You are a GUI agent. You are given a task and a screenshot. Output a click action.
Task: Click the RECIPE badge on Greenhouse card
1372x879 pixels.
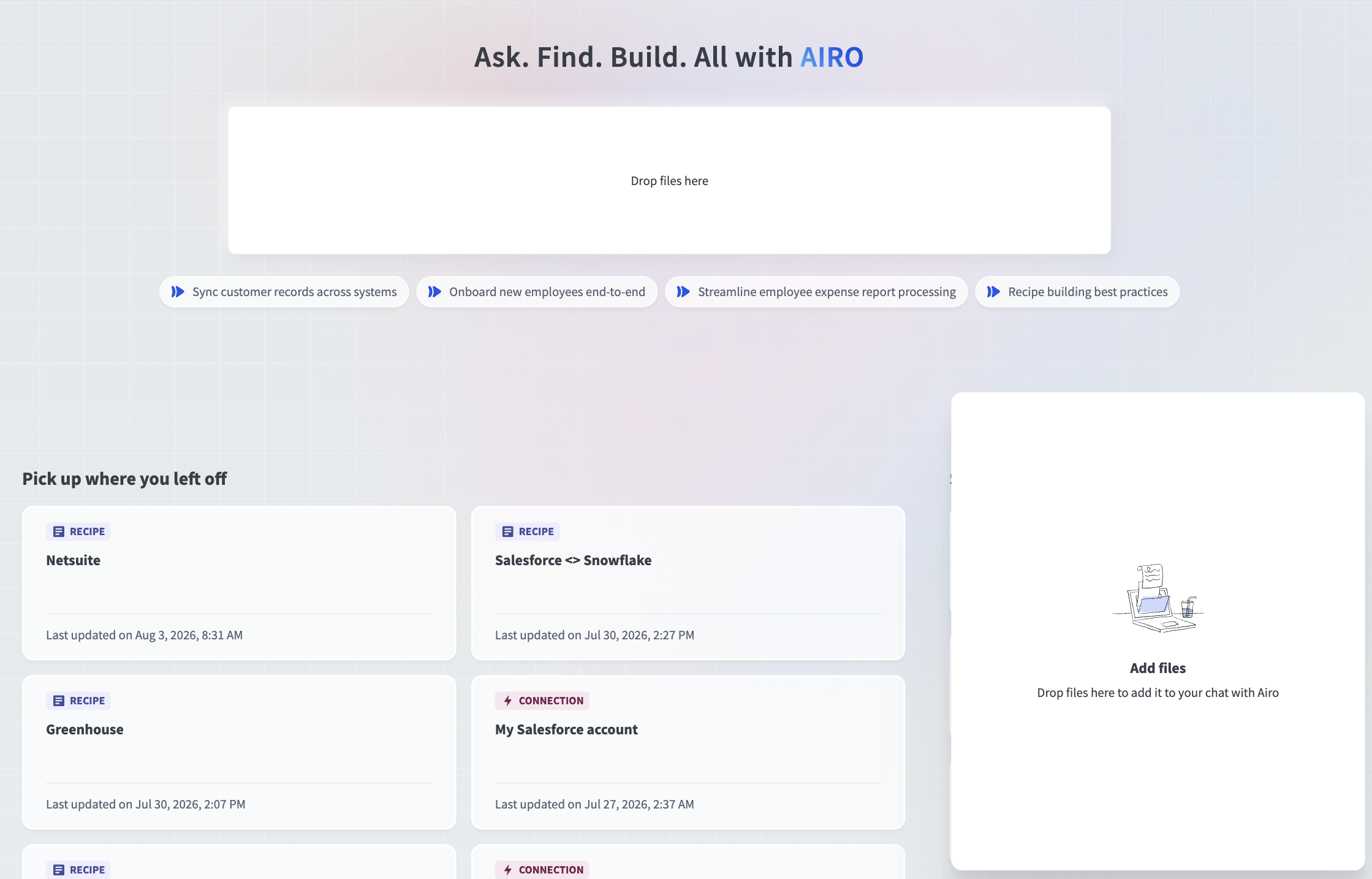click(x=78, y=701)
